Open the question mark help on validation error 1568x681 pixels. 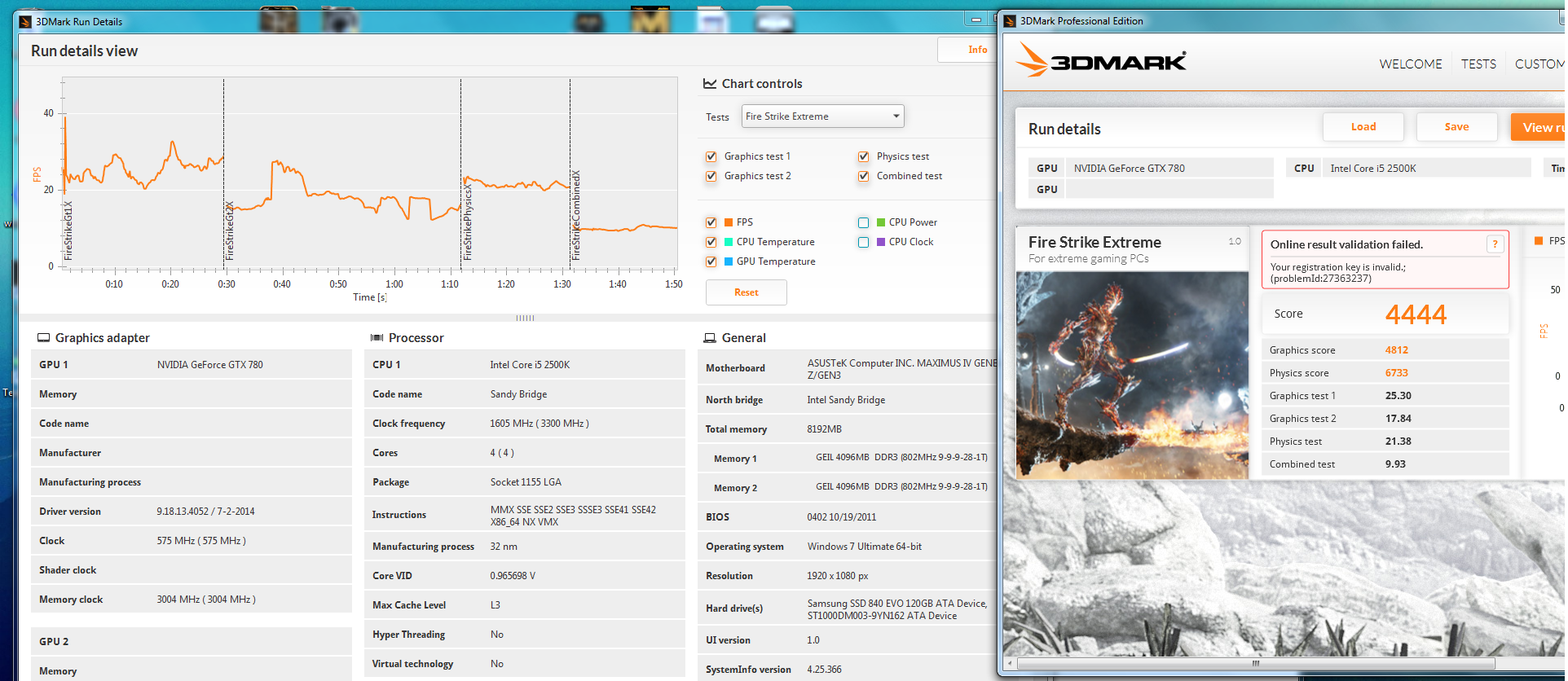pos(1495,244)
